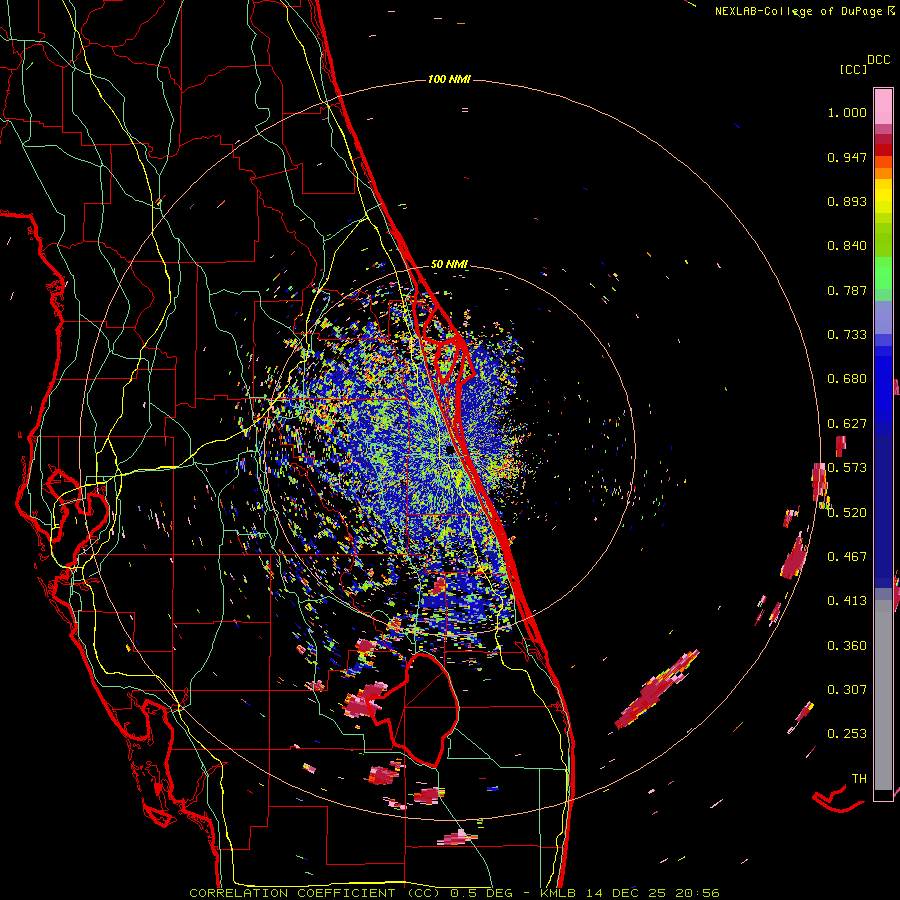Click the light pink top segment of color bar
Screen dimensions: 900x900
coord(883,106)
